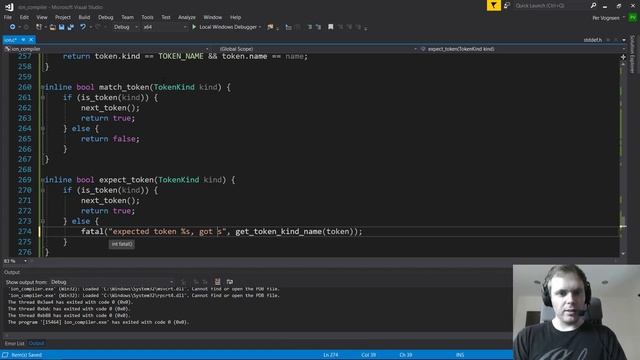Click the status bar icon beside Item(s) Saved

(x=5, y=355)
